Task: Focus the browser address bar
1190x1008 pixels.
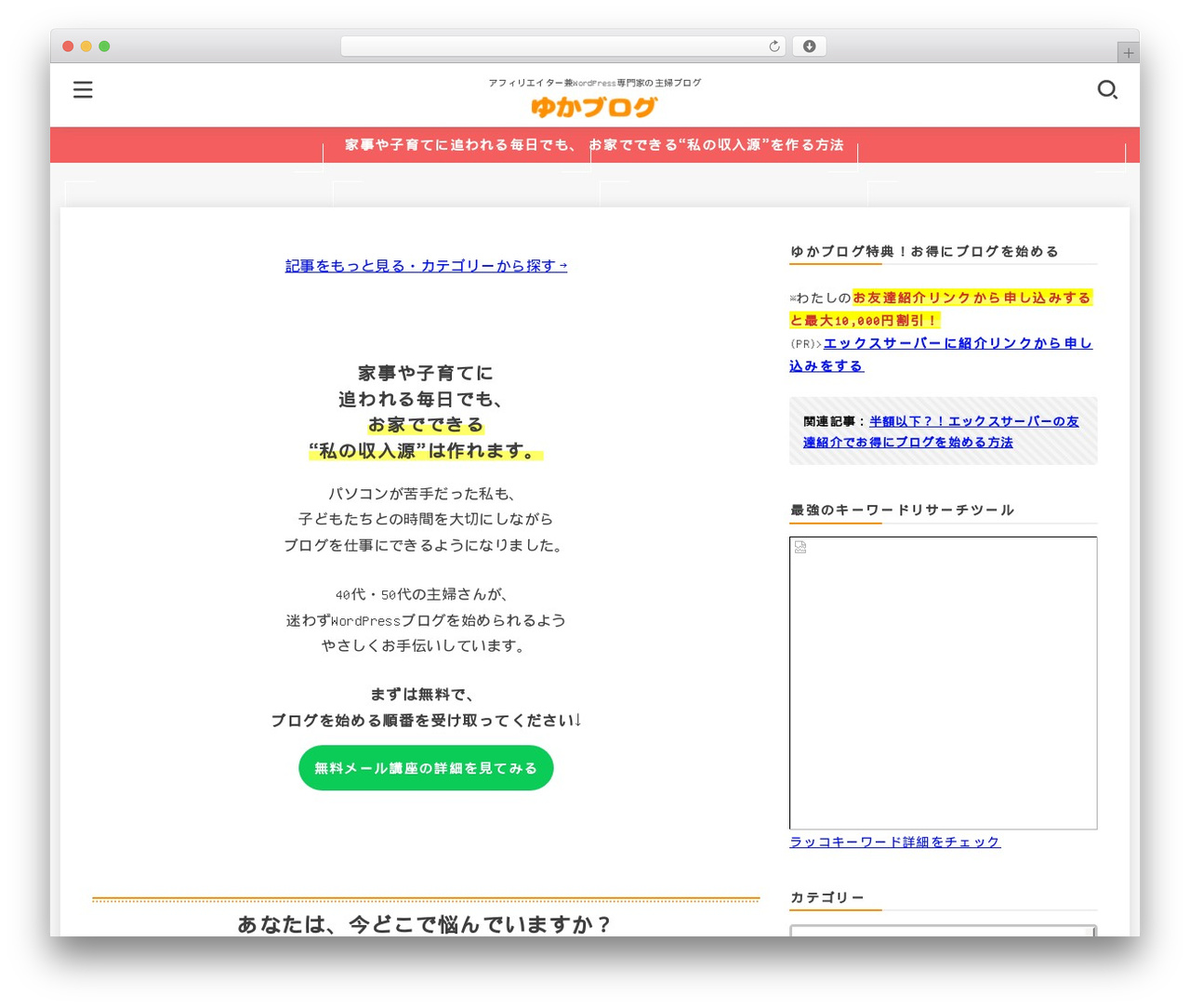Action: point(562,46)
